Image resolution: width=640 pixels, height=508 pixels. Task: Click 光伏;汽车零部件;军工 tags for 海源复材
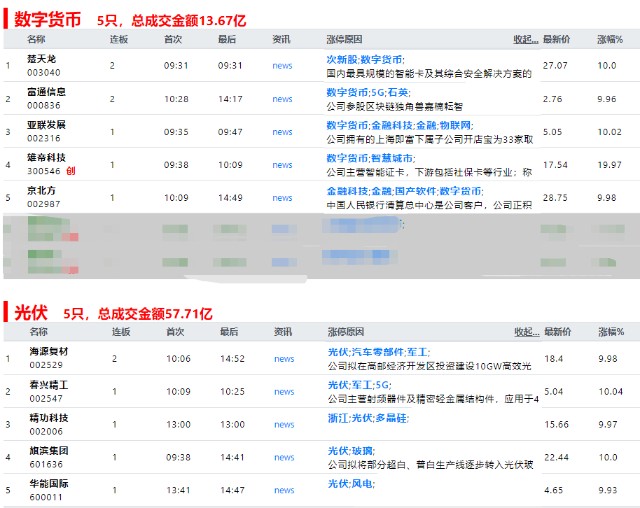(378, 352)
